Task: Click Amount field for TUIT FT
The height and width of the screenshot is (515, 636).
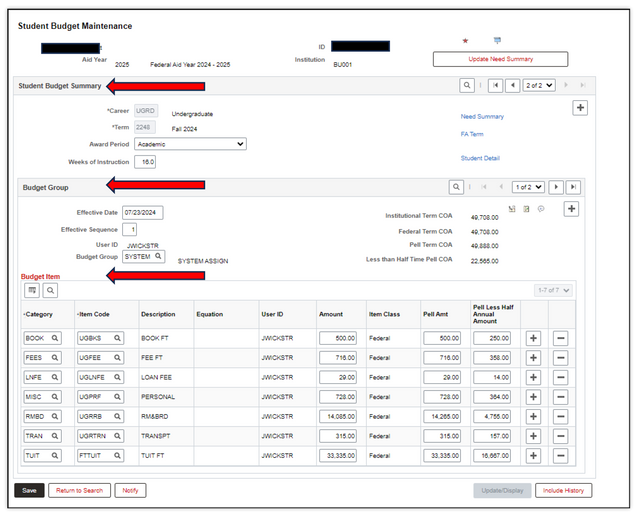Action: coord(338,455)
